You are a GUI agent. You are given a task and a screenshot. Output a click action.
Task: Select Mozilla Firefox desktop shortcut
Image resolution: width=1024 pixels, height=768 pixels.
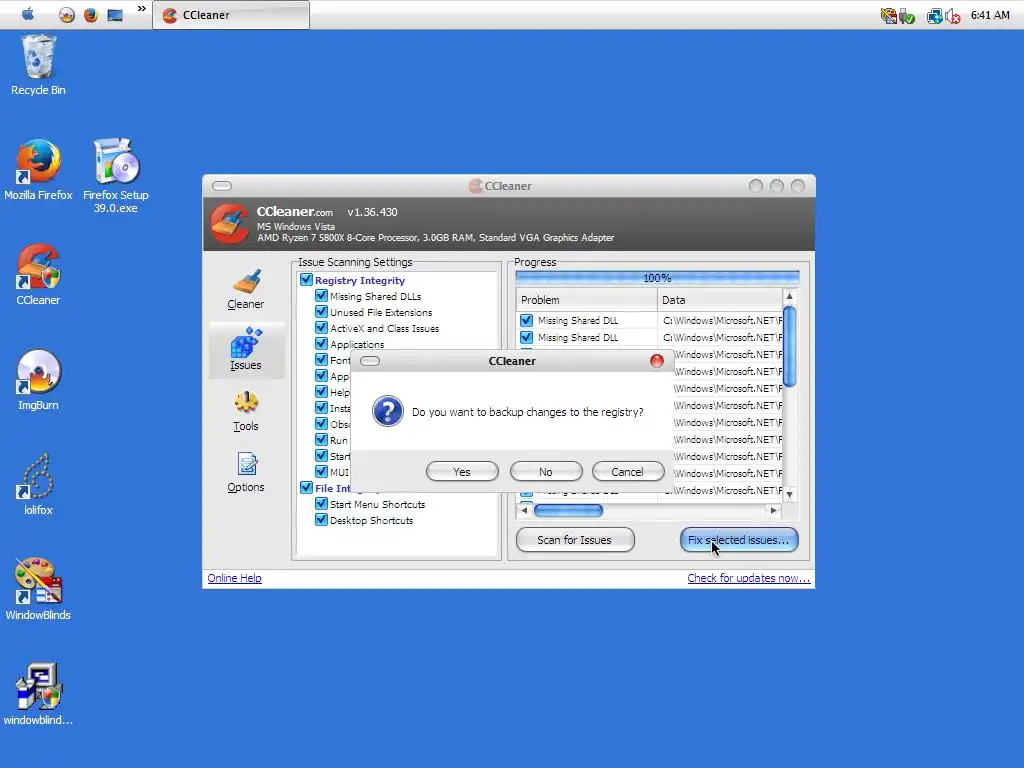coord(38,169)
